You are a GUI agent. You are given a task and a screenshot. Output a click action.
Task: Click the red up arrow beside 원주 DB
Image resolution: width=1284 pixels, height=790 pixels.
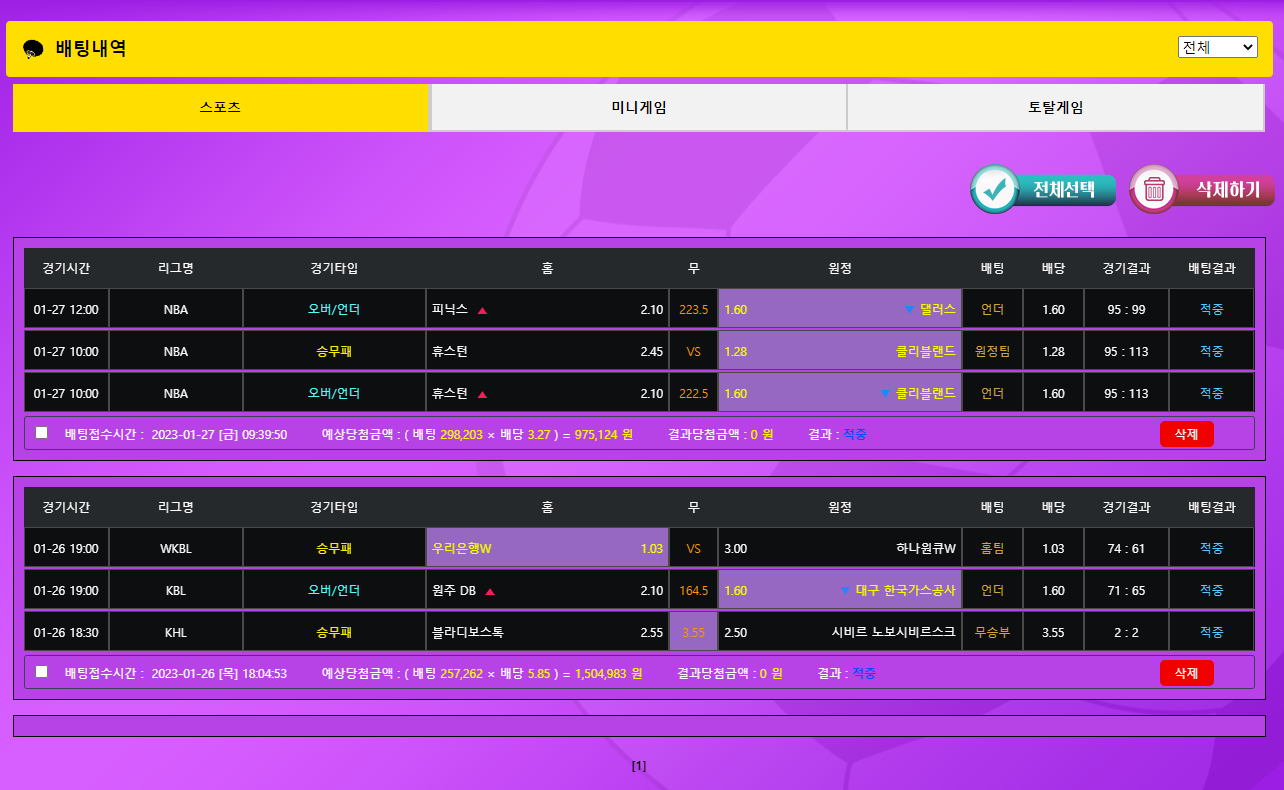(x=490, y=591)
